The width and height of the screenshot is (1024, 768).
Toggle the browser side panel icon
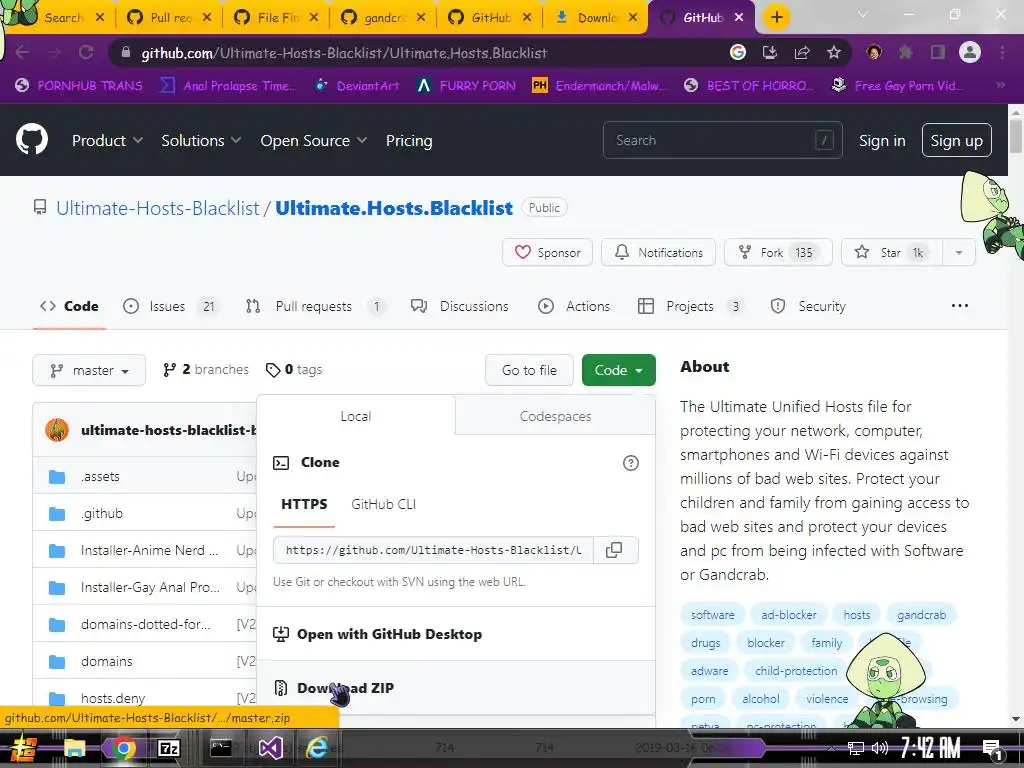[938, 52]
